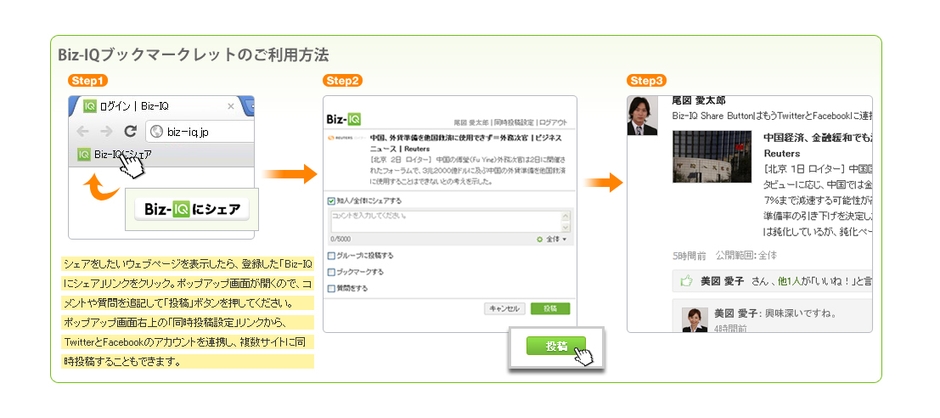This screenshot has height=418, width=940.
Task: Click the IQ favicon on browser tab
Action: tap(89, 106)
